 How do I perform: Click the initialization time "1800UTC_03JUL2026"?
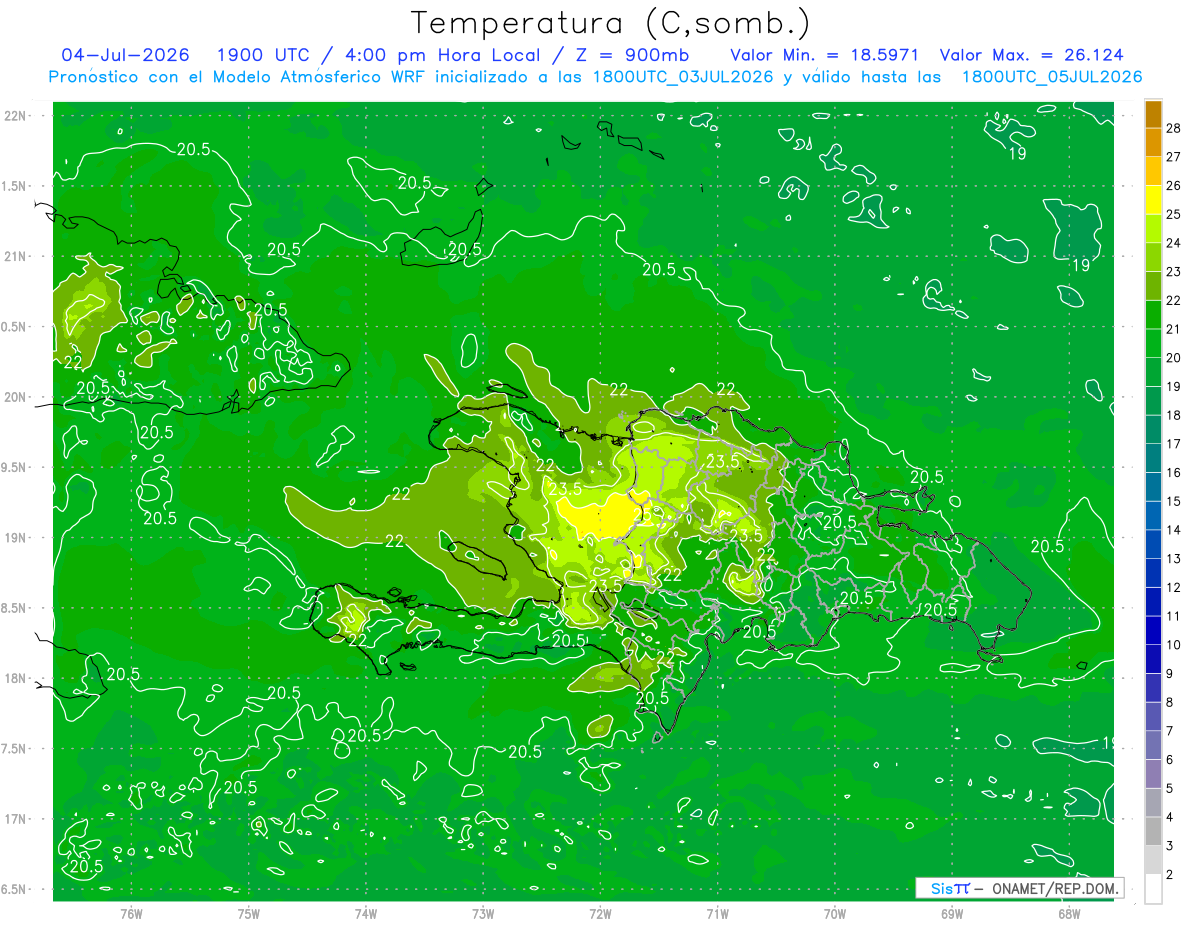(683, 77)
